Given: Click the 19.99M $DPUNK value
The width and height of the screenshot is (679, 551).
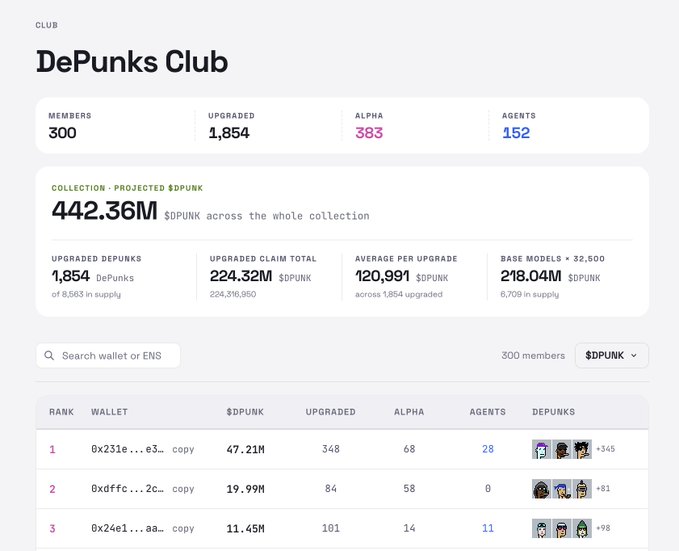Looking at the screenshot, I should point(245,489).
